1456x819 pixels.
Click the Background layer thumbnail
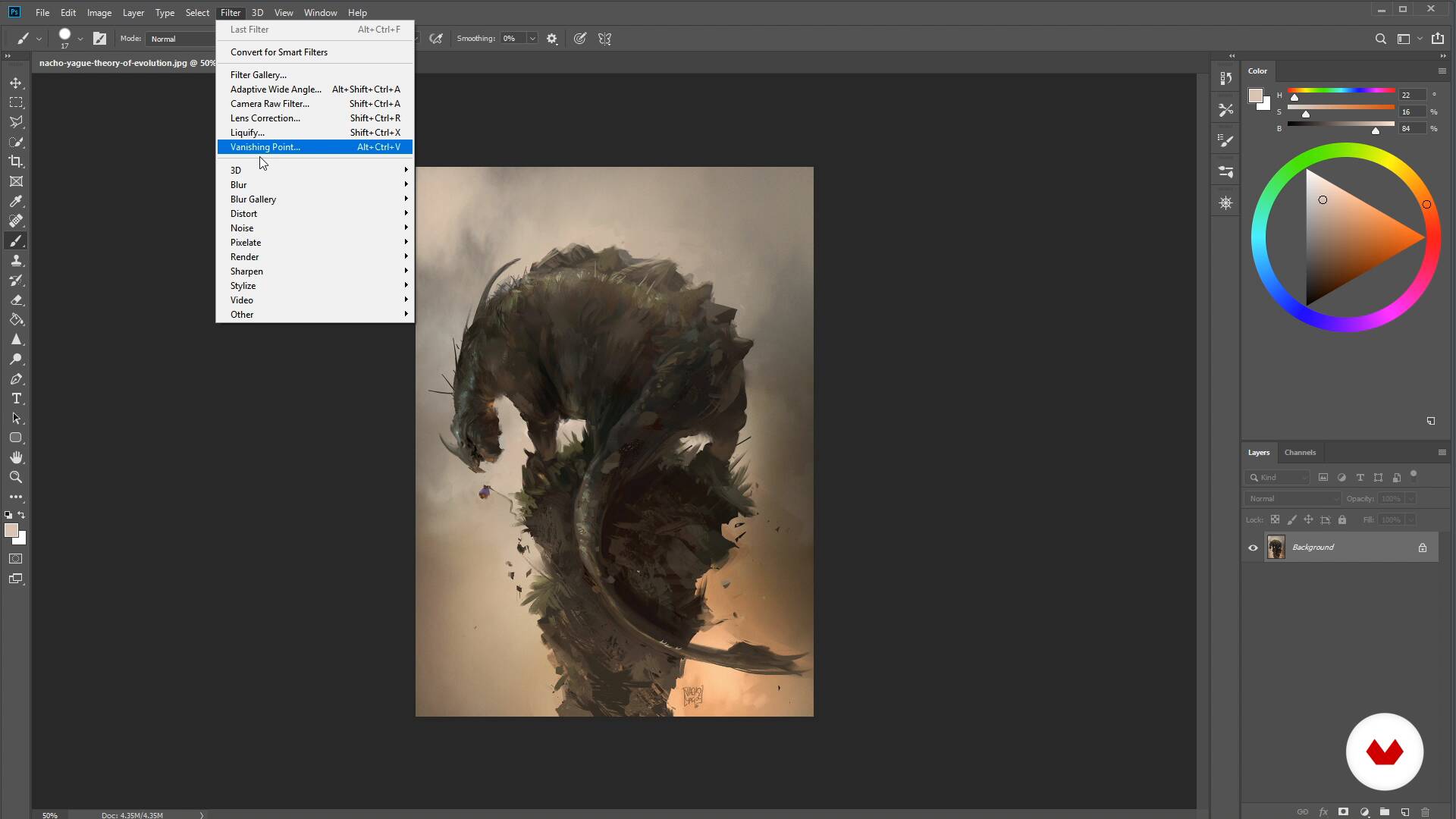click(1276, 548)
